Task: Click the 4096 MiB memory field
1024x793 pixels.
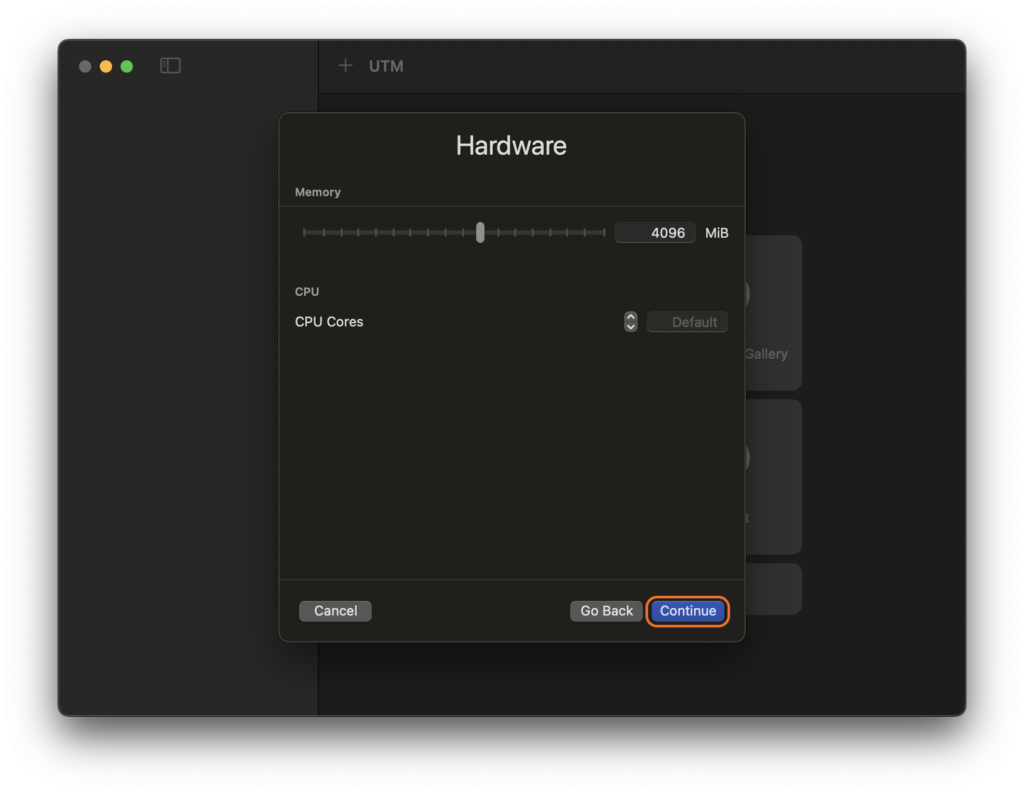Action: pos(655,233)
